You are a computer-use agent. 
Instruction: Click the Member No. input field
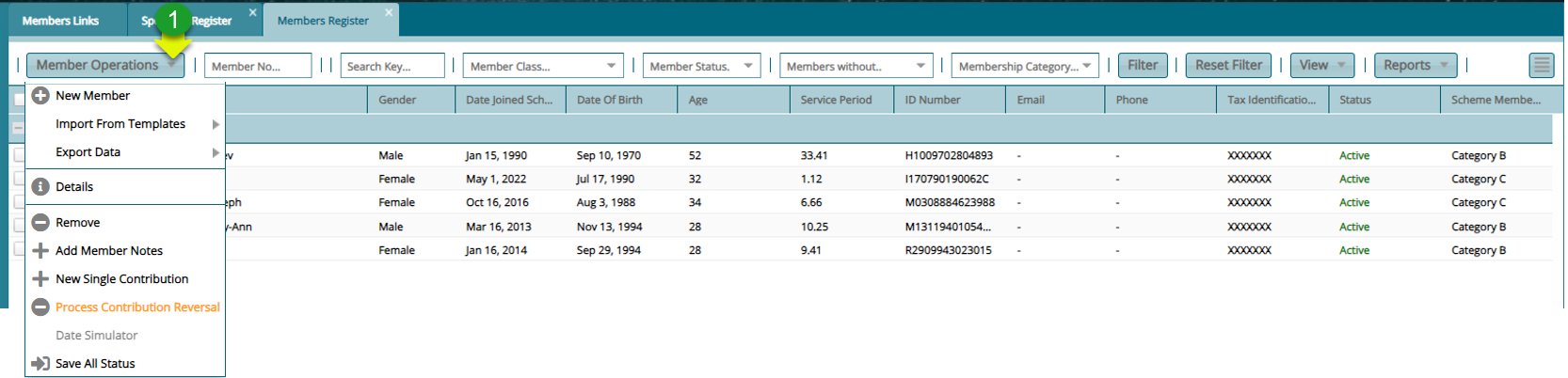click(258, 66)
